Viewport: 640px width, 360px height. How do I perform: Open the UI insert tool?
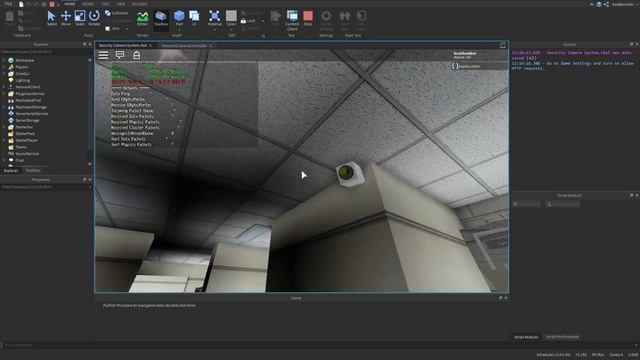pos(194,18)
